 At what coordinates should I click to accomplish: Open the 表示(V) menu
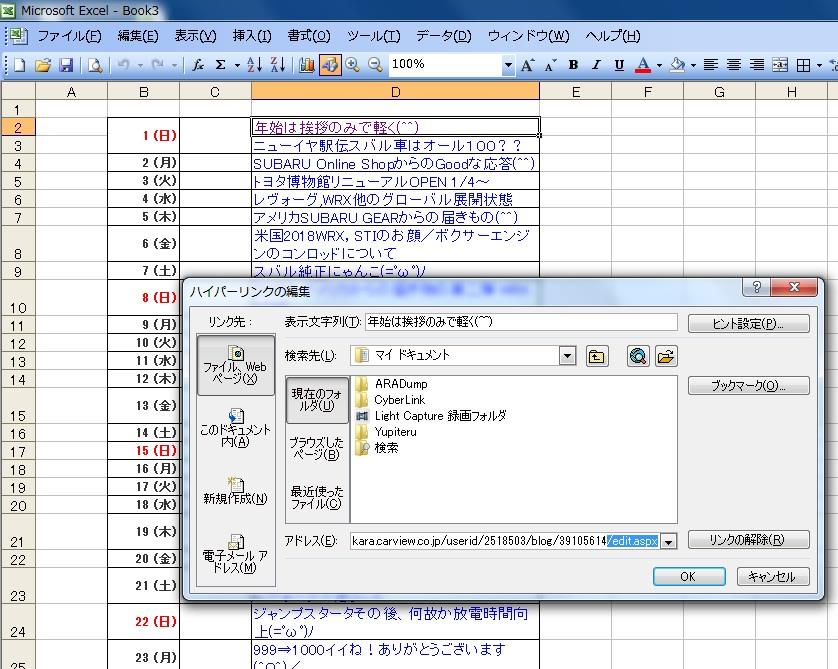coord(196,36)
